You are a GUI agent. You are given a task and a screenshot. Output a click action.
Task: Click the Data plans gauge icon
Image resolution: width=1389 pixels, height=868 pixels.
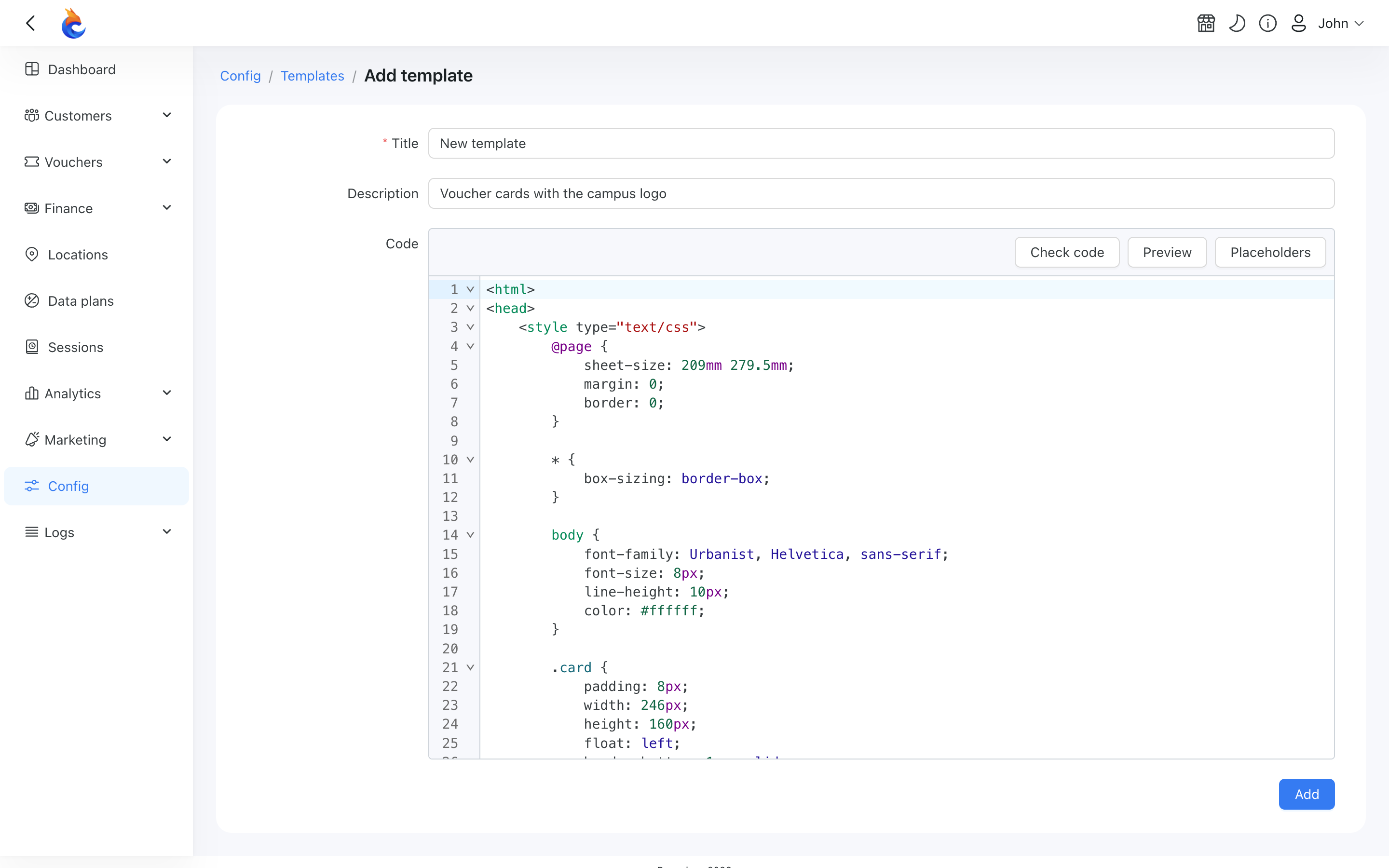pyautogui.click(x=32, y=301)
